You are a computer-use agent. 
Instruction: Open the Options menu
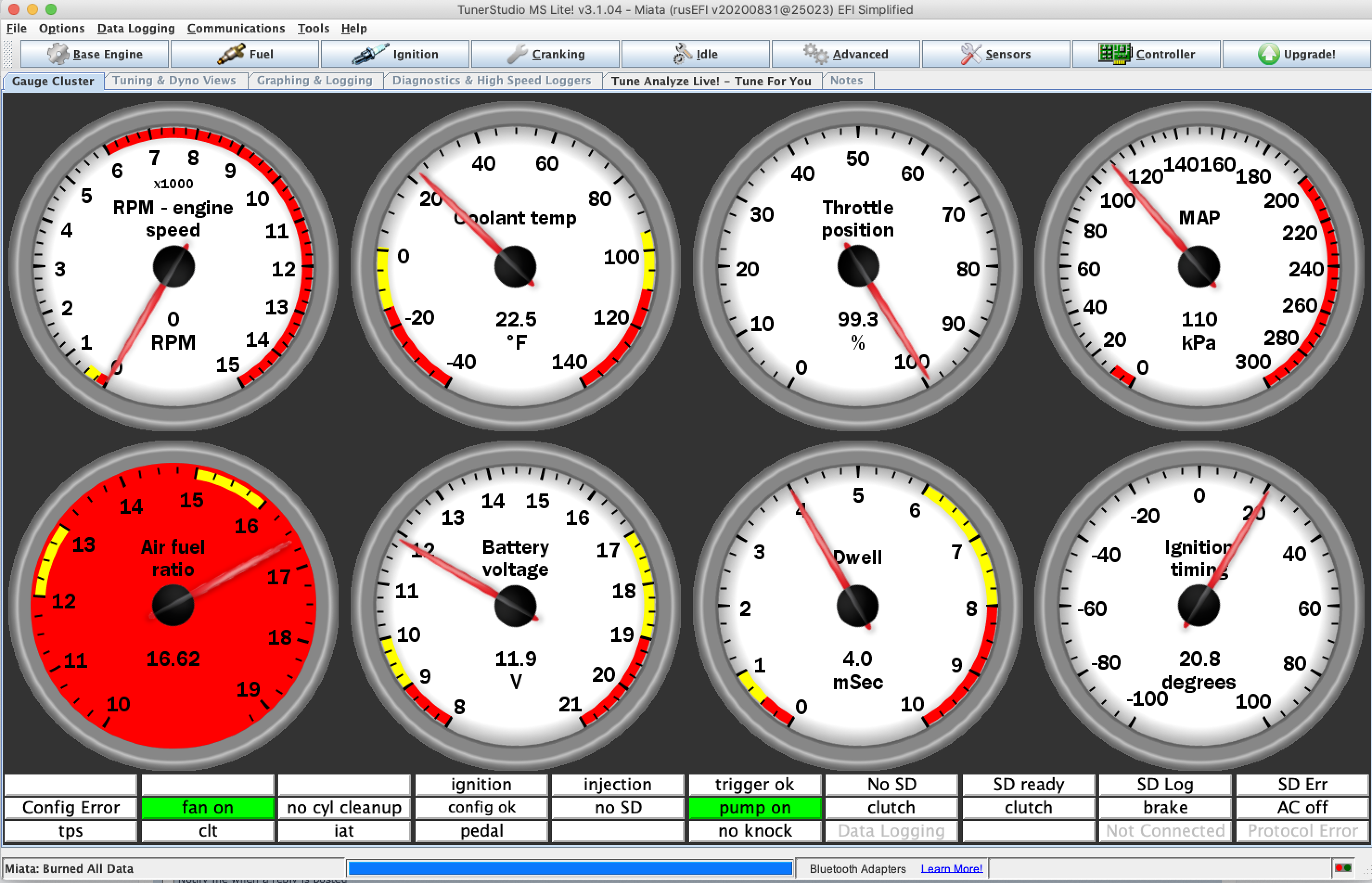61,28
